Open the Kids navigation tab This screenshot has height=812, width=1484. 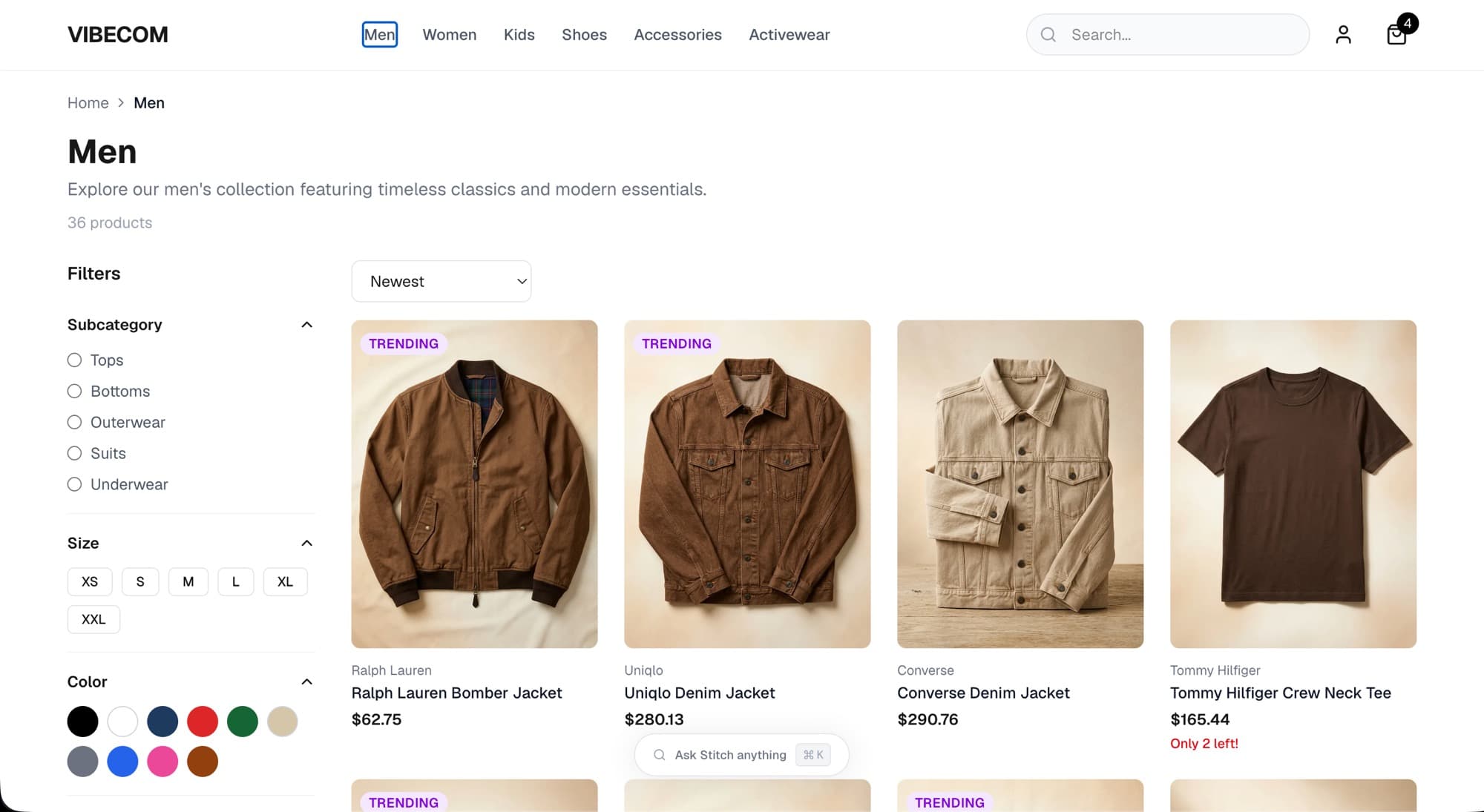[x=519, y=35]
